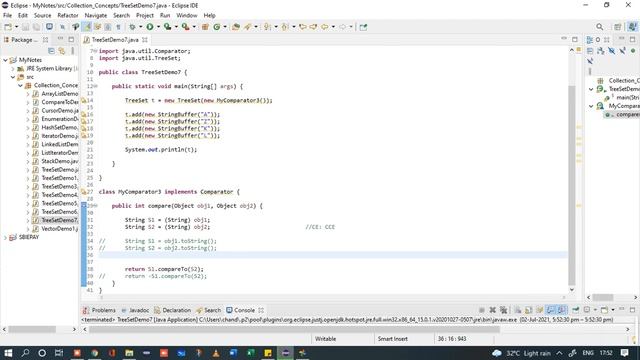This screenshot has width=640, height=360.
Task: Open Windows taskbar search
Action: (x=25, y=353)
